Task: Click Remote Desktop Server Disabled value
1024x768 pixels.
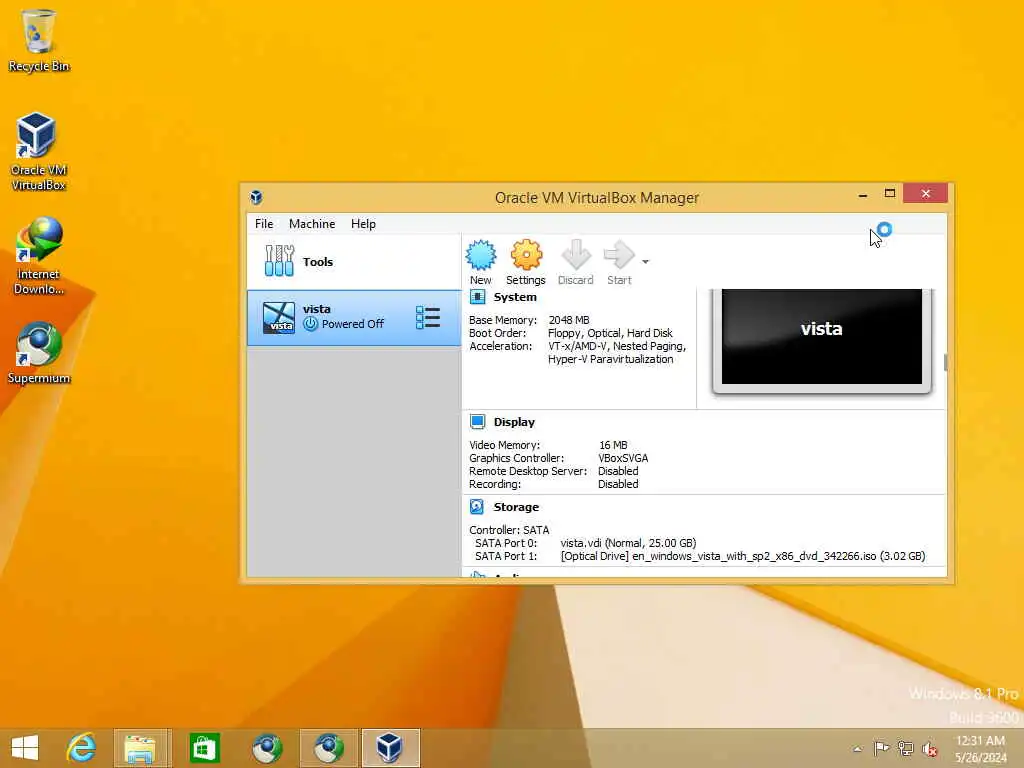Action: [x=618, y=471]
